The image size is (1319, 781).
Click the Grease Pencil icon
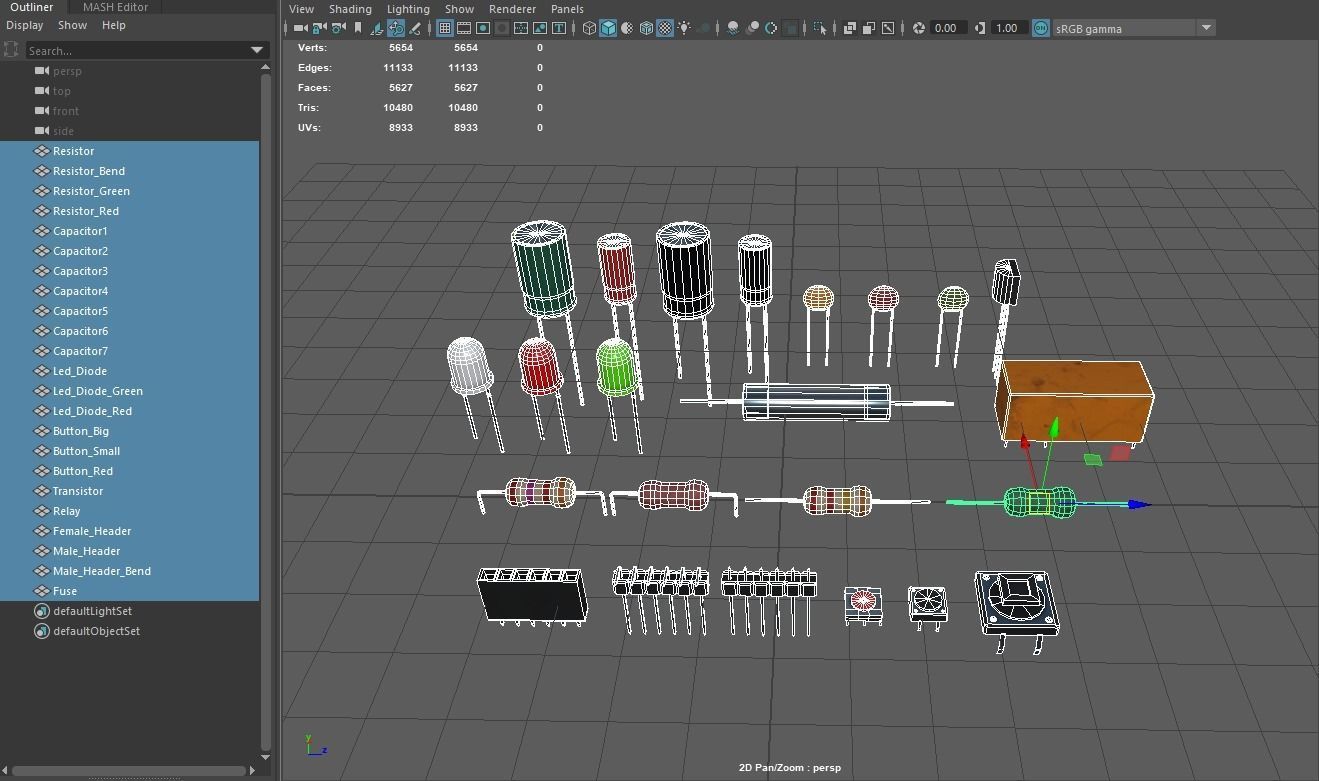415,28
